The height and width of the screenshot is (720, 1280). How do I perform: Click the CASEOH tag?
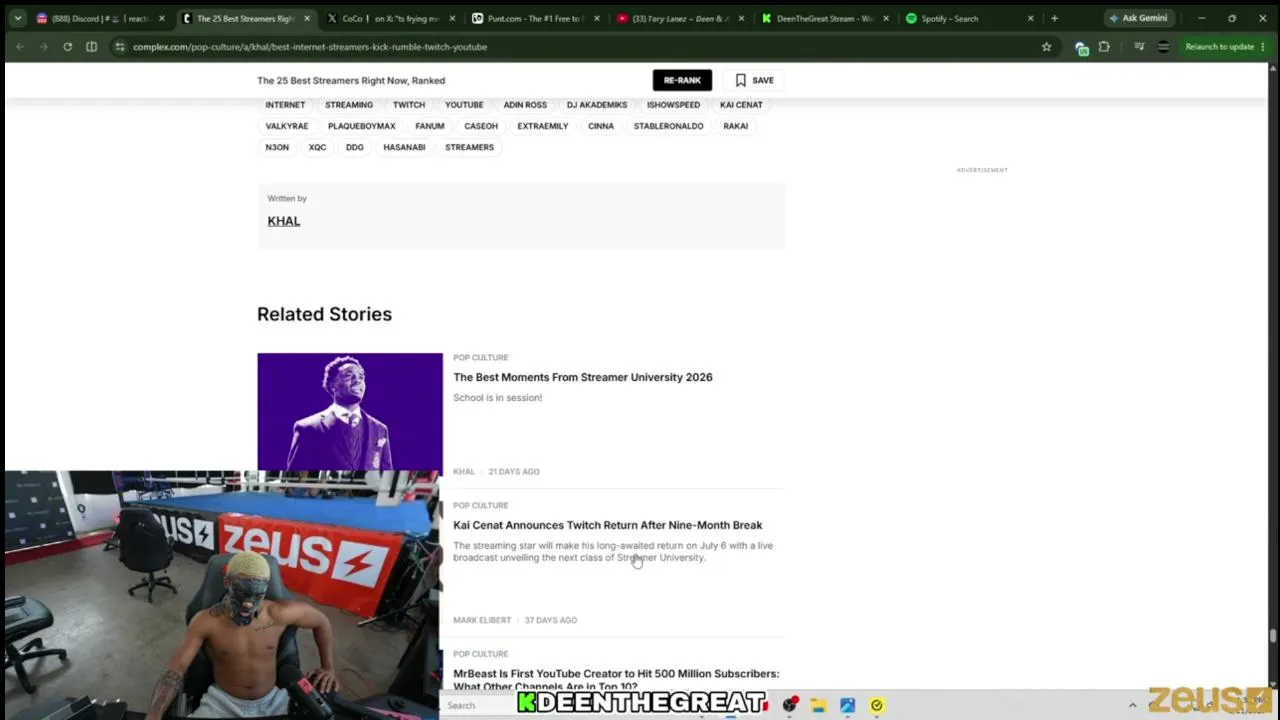pyautogui.click(x=481, y=126)
